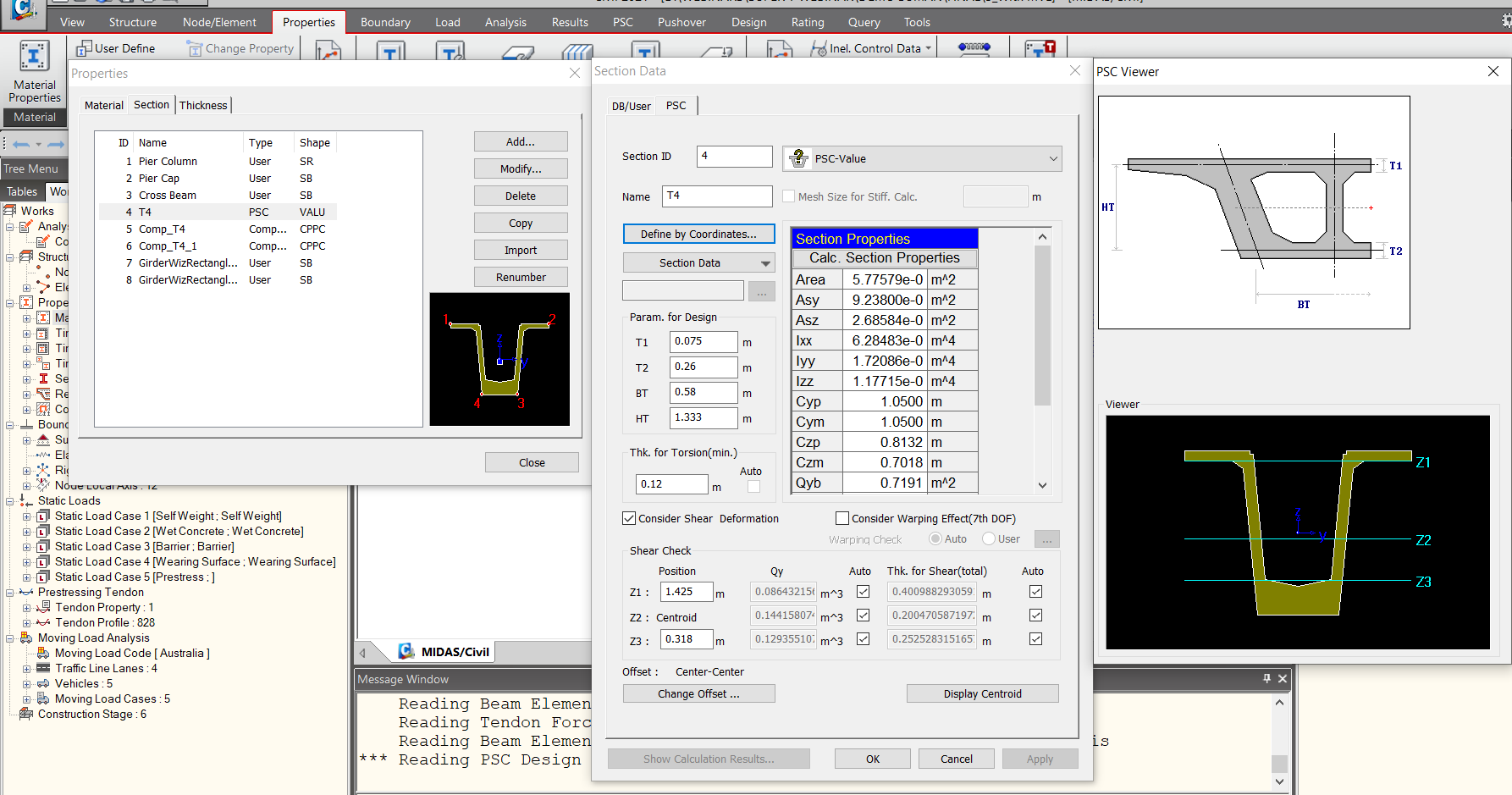Switch to the Thickness tab
This screenshot has height=795, width=1512.
[x=202, y=104]
